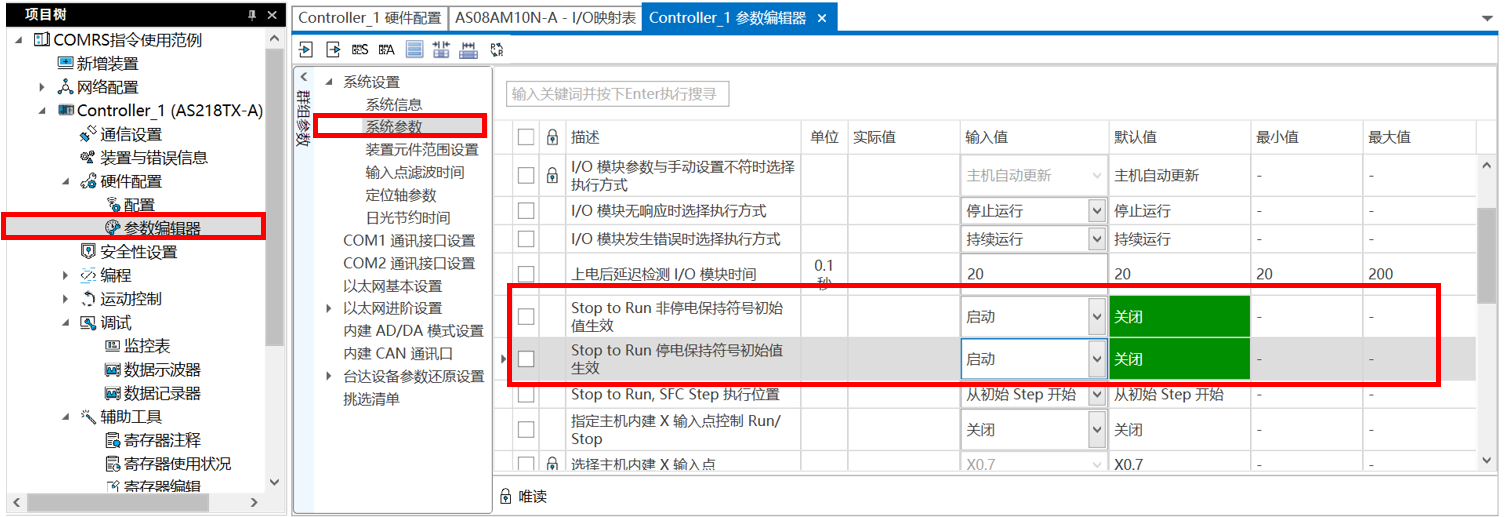
Task: Check the Stop to Run 非停电保持符号 row checkbox
Action: (526, 317)
